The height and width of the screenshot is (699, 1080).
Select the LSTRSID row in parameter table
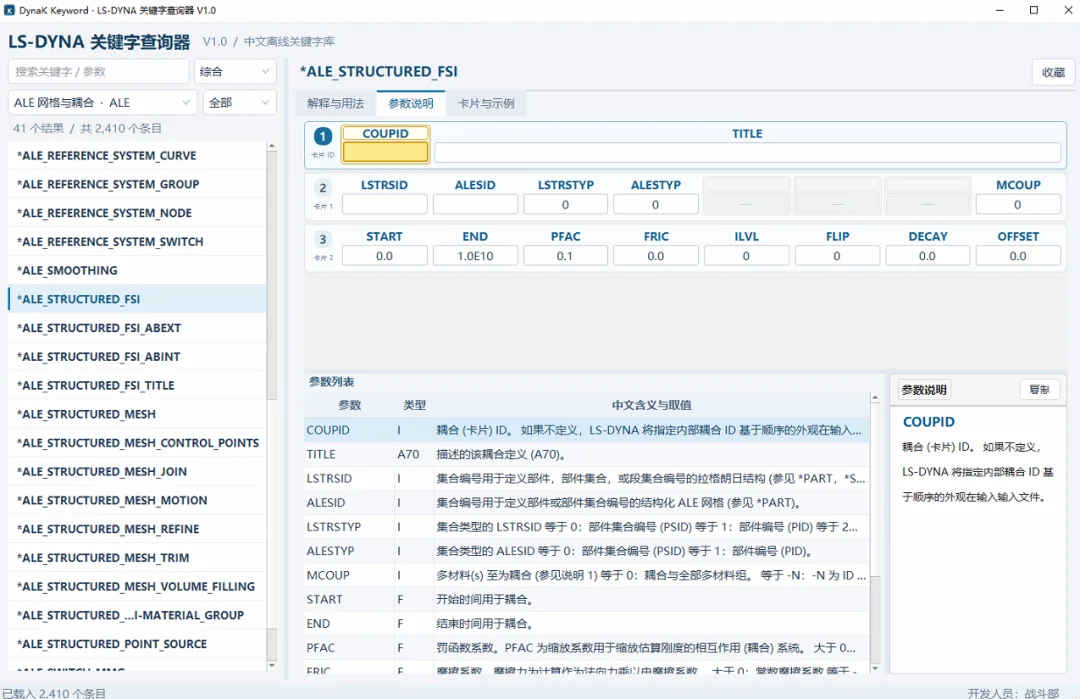point(587,479)
